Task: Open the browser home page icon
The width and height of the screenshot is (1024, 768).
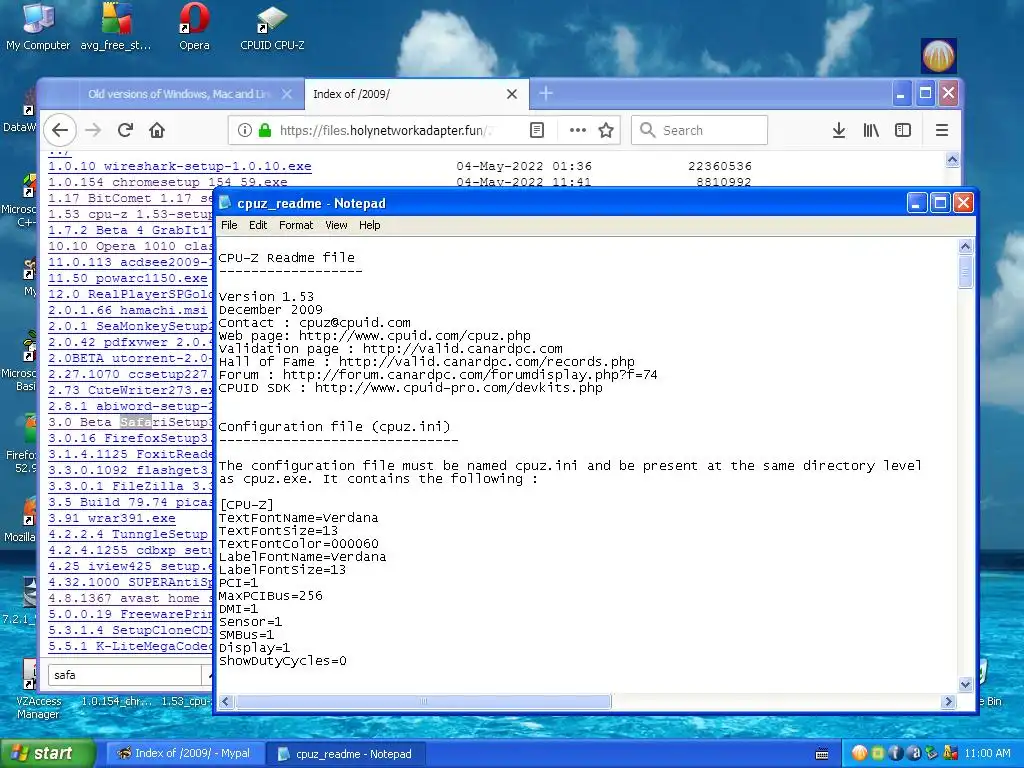Action: (157, 130)
